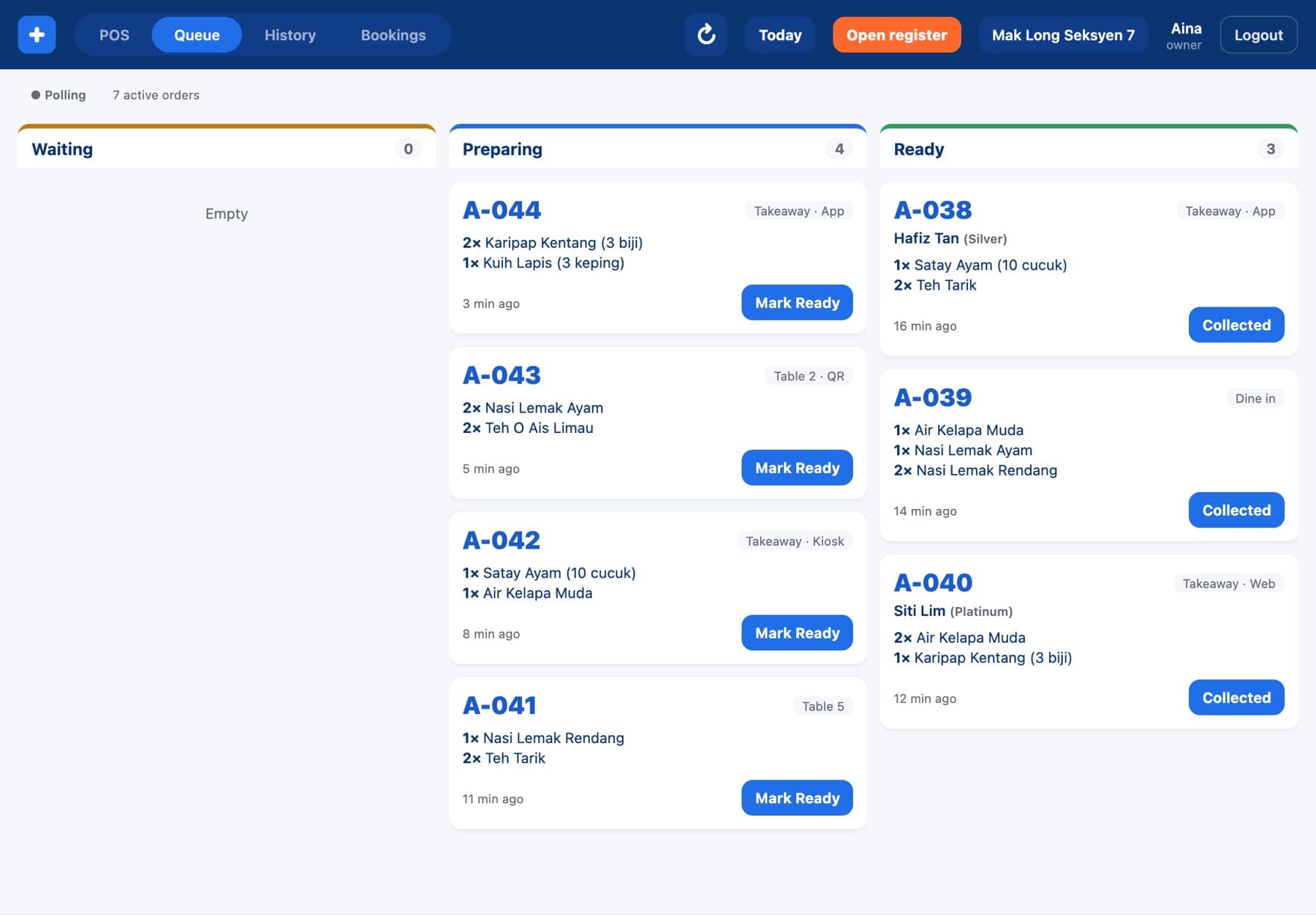This screenshot has width=1316, height=915.
Task: Click the 2x Nasi Lemak Ayam item in A-043
Action: [x=532, y=408]
